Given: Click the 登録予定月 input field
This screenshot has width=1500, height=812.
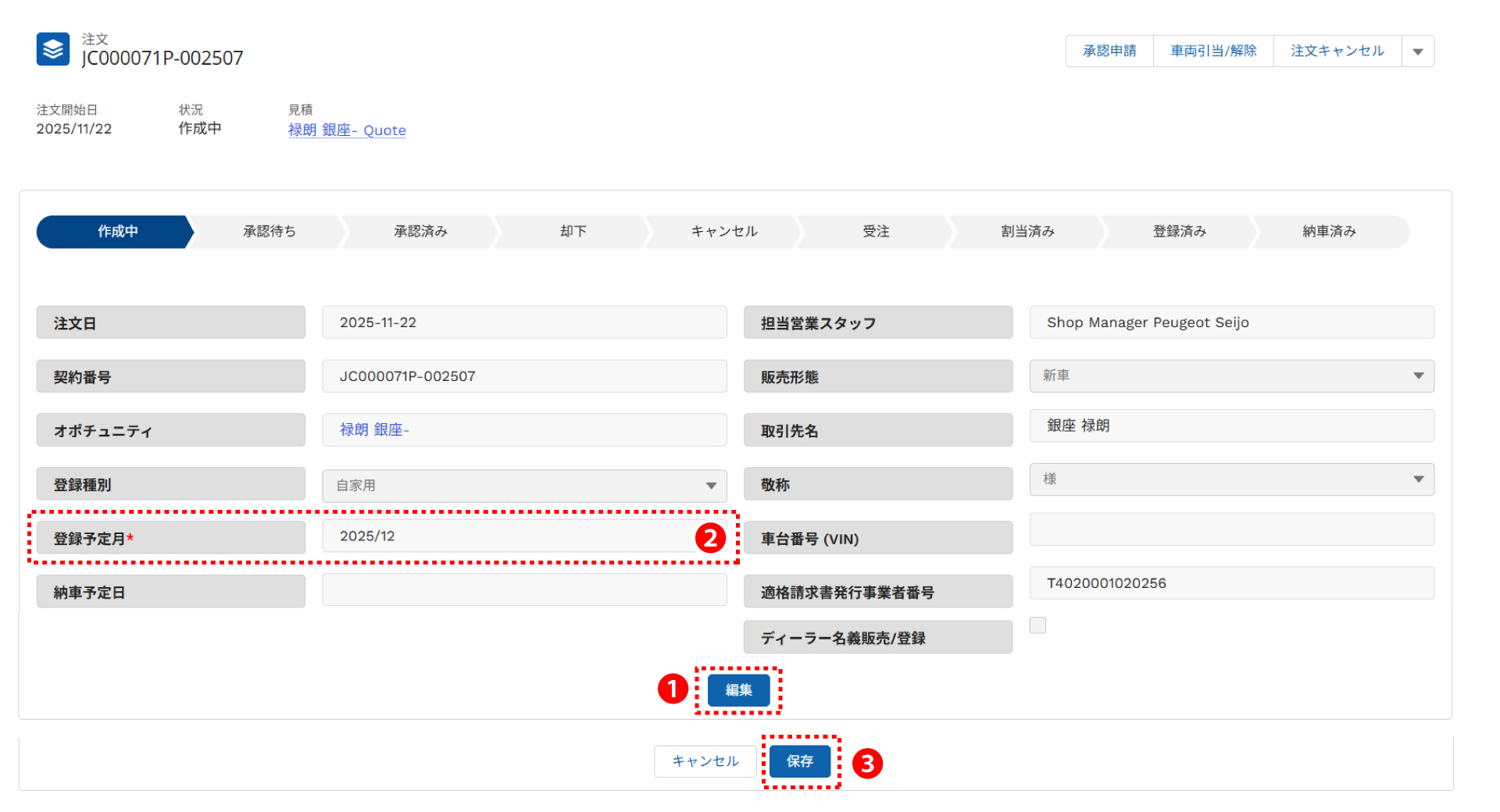Looking at the screenshot, I should click(x=508, y=536).
